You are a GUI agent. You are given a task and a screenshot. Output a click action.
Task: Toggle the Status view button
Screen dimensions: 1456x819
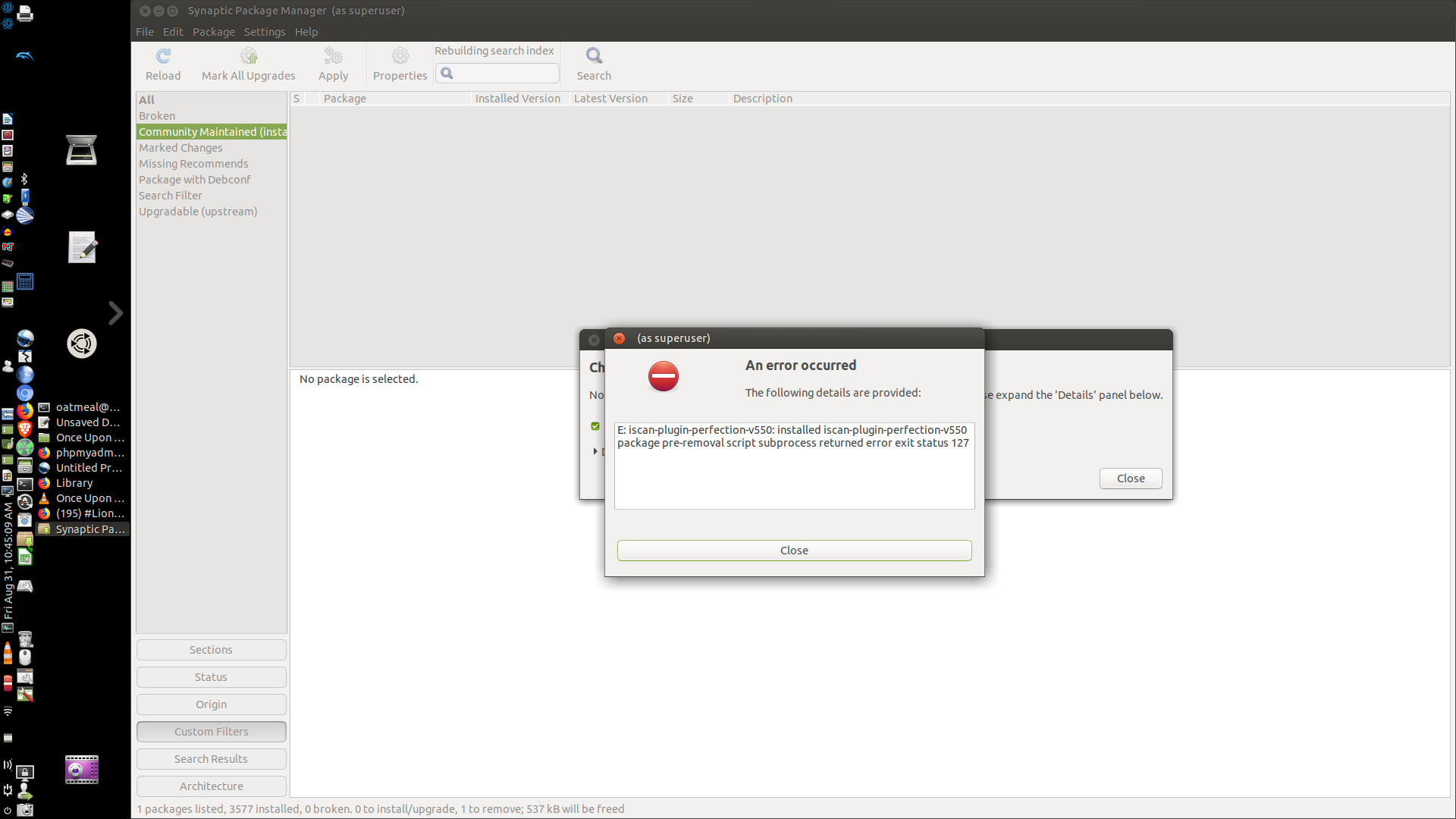click(212, 677)
